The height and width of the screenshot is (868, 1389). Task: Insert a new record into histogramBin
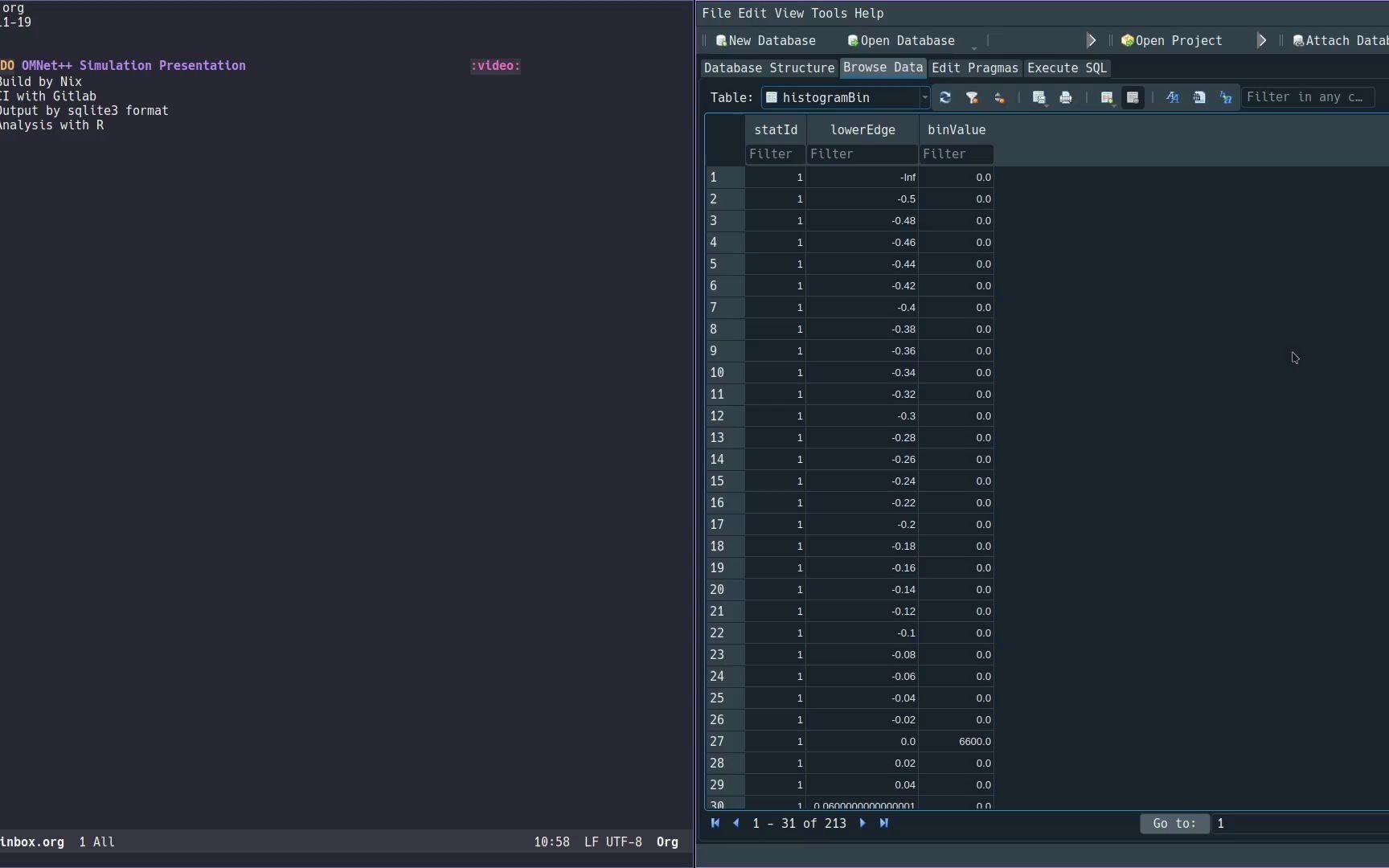coord(1106,97)
